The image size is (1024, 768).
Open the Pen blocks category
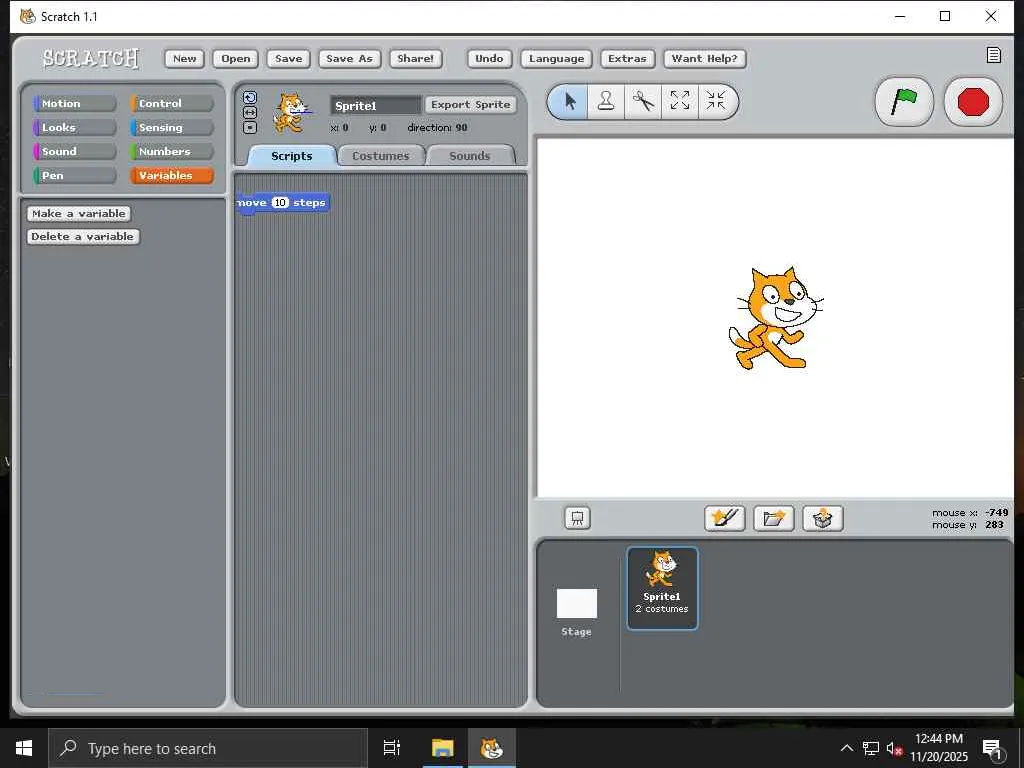point(74,176)
